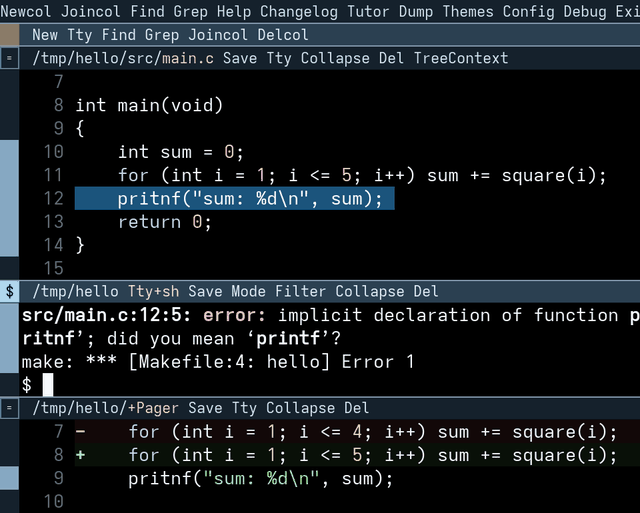Collapse the shell window
Image resolution: width=640 pixels, height=513 pixels.
(370, 291)
